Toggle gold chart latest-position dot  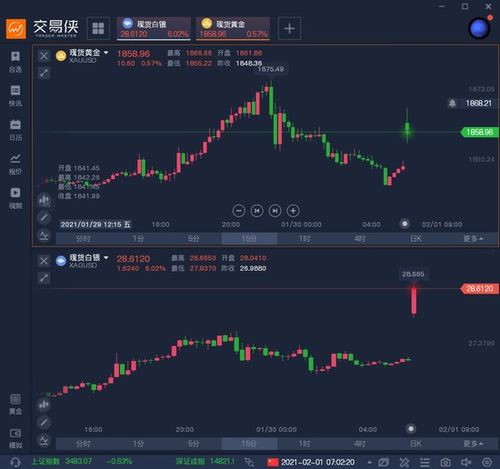point(405,224)
